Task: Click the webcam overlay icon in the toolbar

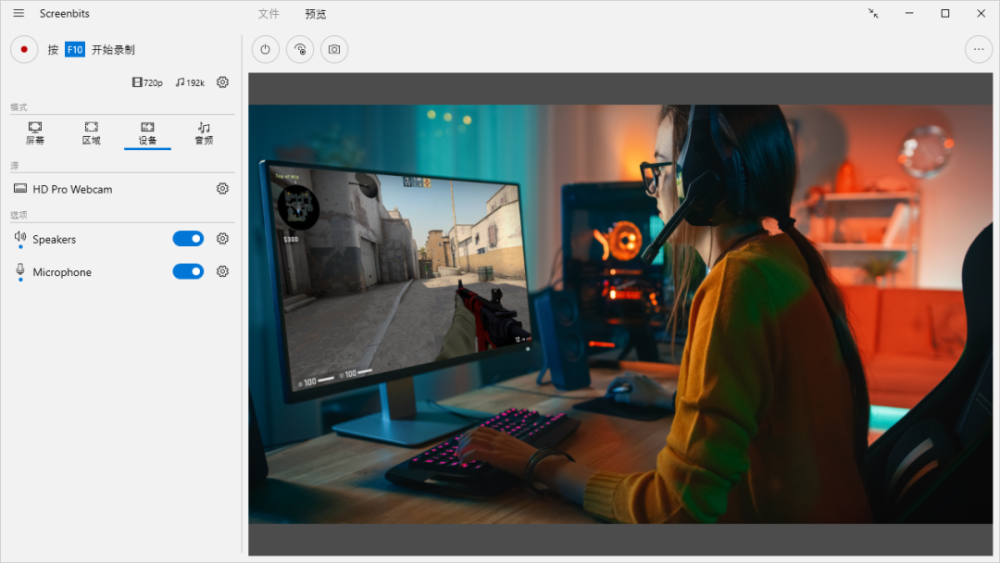Action: [x=300, y=49]
